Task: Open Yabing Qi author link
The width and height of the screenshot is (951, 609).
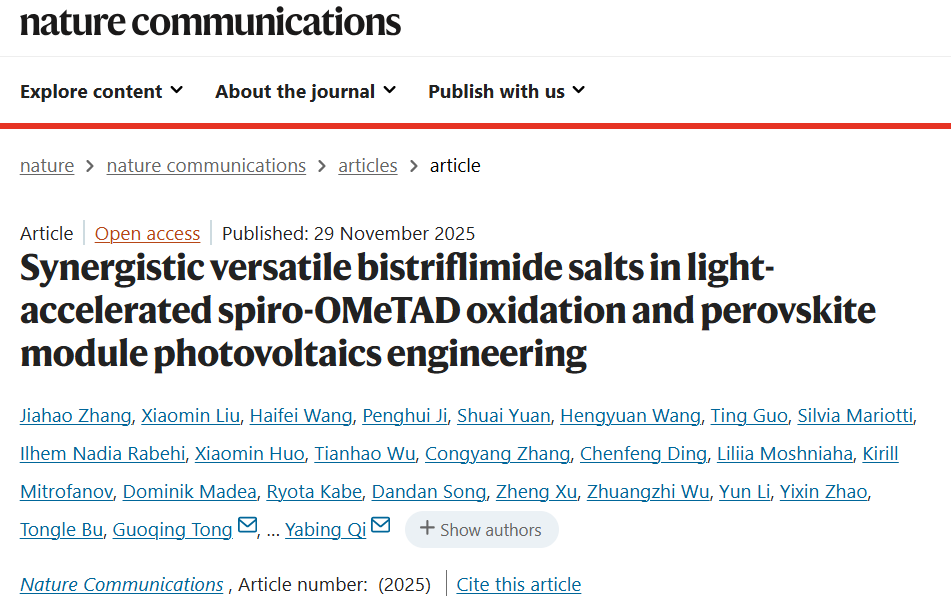Action: pos(326,530)
